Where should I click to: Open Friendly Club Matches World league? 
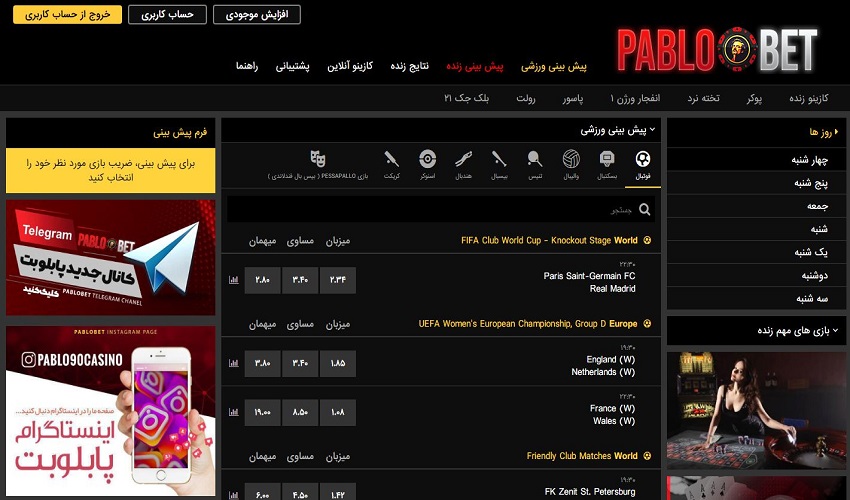click(x=582, y=456)
